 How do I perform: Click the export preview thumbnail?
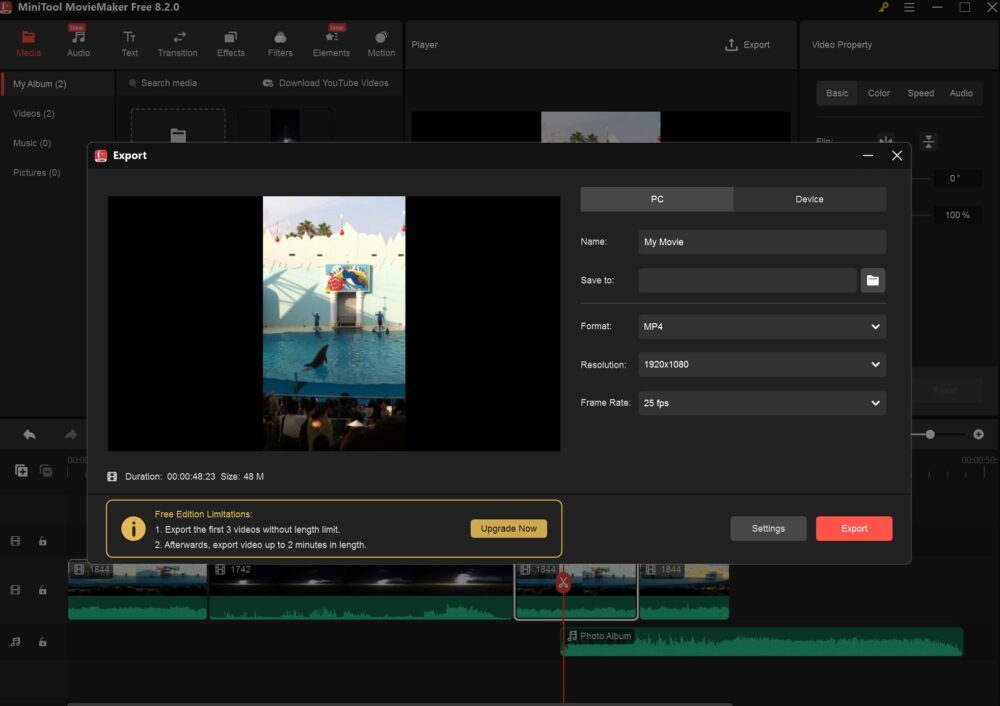click(334, 323)
